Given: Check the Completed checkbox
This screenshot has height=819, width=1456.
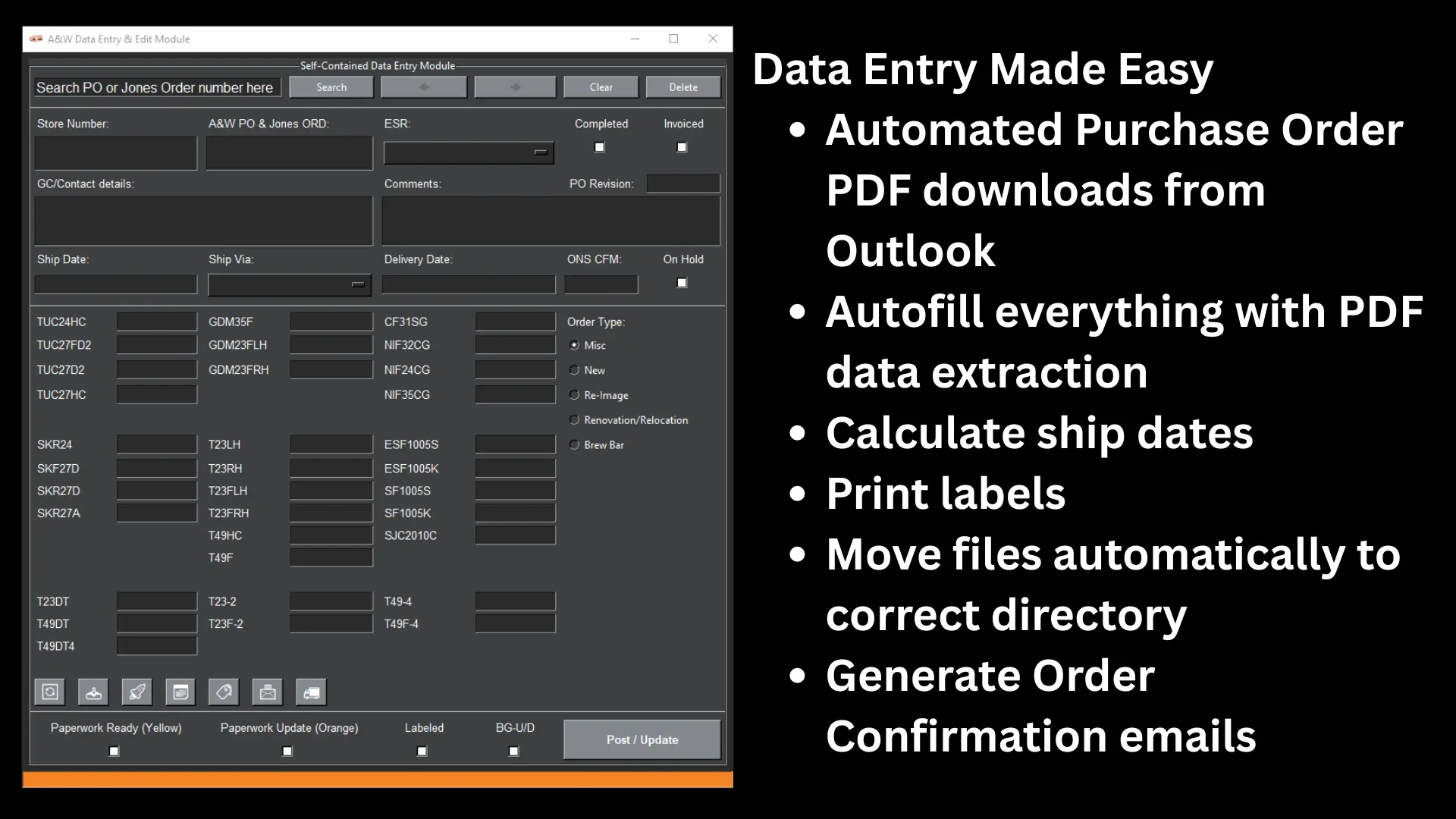Looking at the screenshot, I should [600, 147].
